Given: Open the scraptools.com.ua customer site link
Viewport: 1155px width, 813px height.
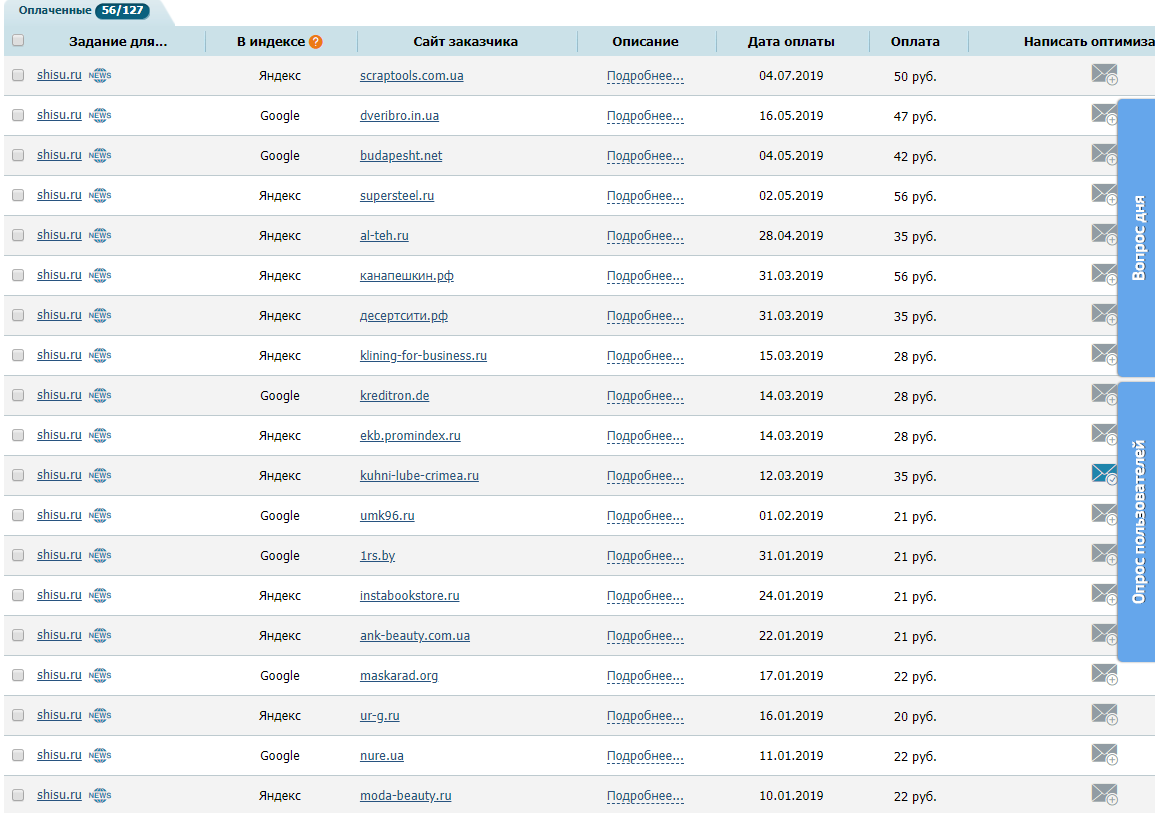Looking at the screenshot, I should 412,76.
